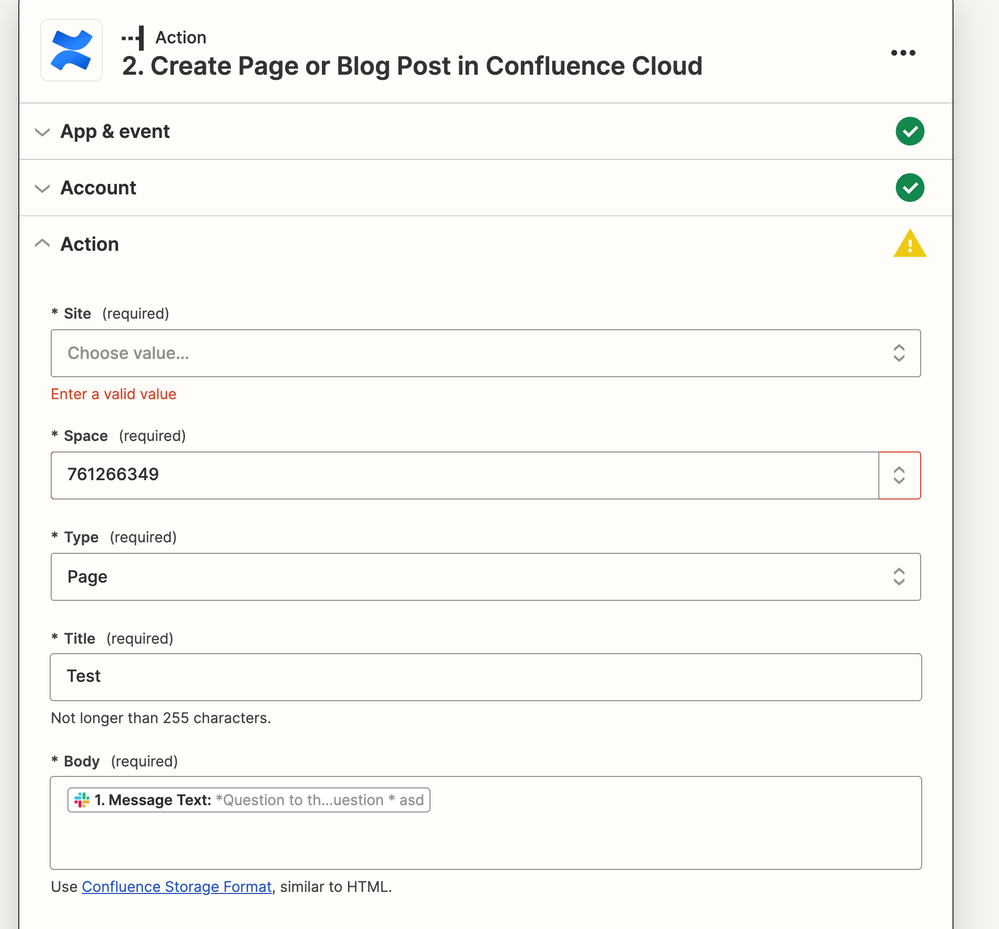
Task: Click green checkmark beside App & event
Action: click(909, 131)
